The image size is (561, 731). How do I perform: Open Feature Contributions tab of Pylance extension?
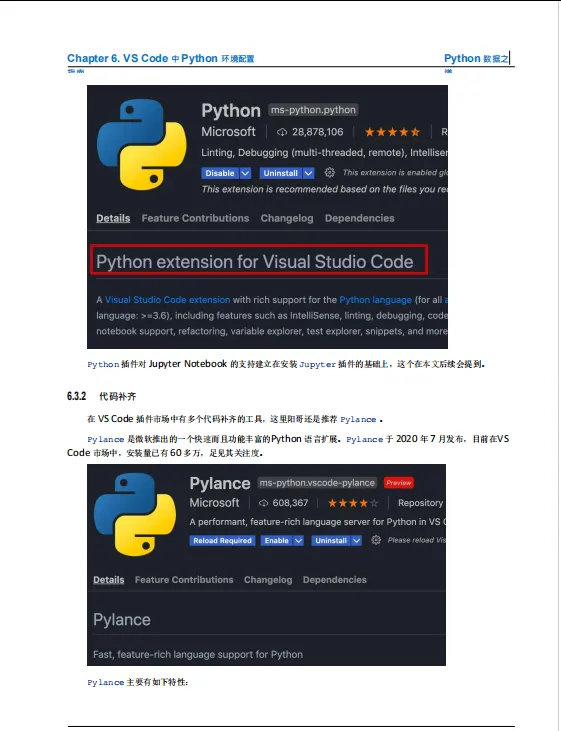184,579
